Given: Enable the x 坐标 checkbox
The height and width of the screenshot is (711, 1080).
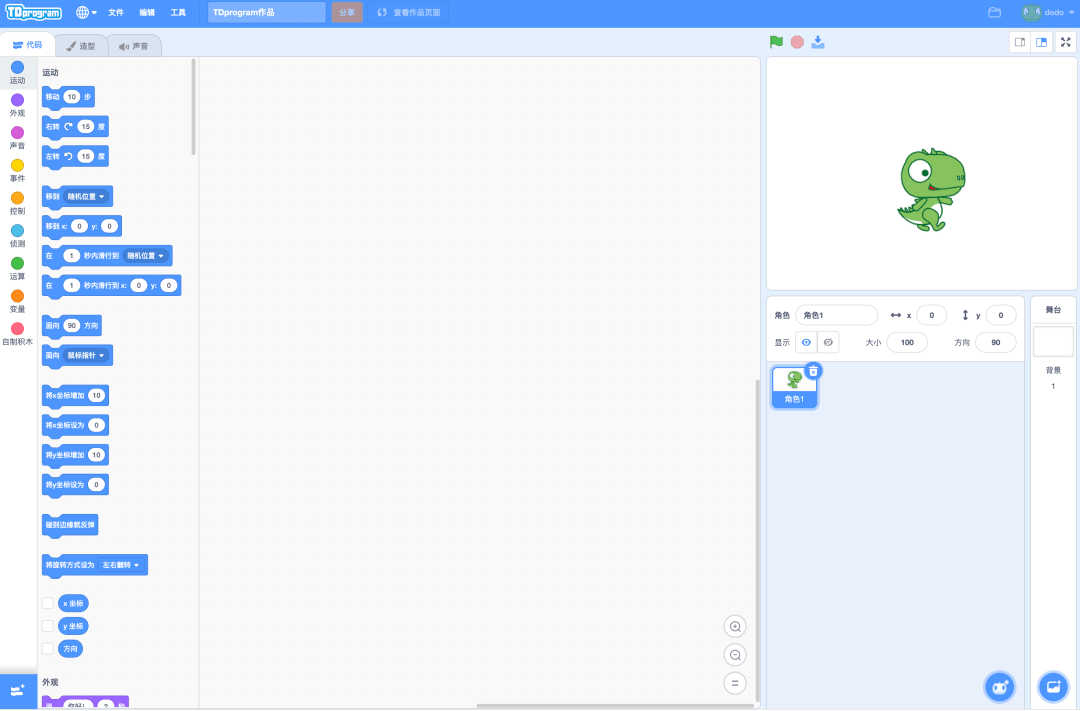Looking at the screenshot, I should tap(47, 603).
